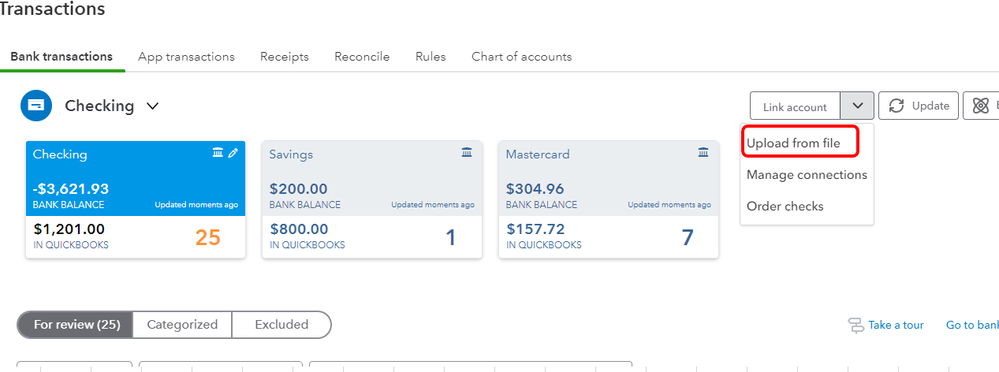This screenshot has height=372, width=999.
Task: Click the atom icon button beside Update
Action: pyautogui.click(x=980, y=106)
